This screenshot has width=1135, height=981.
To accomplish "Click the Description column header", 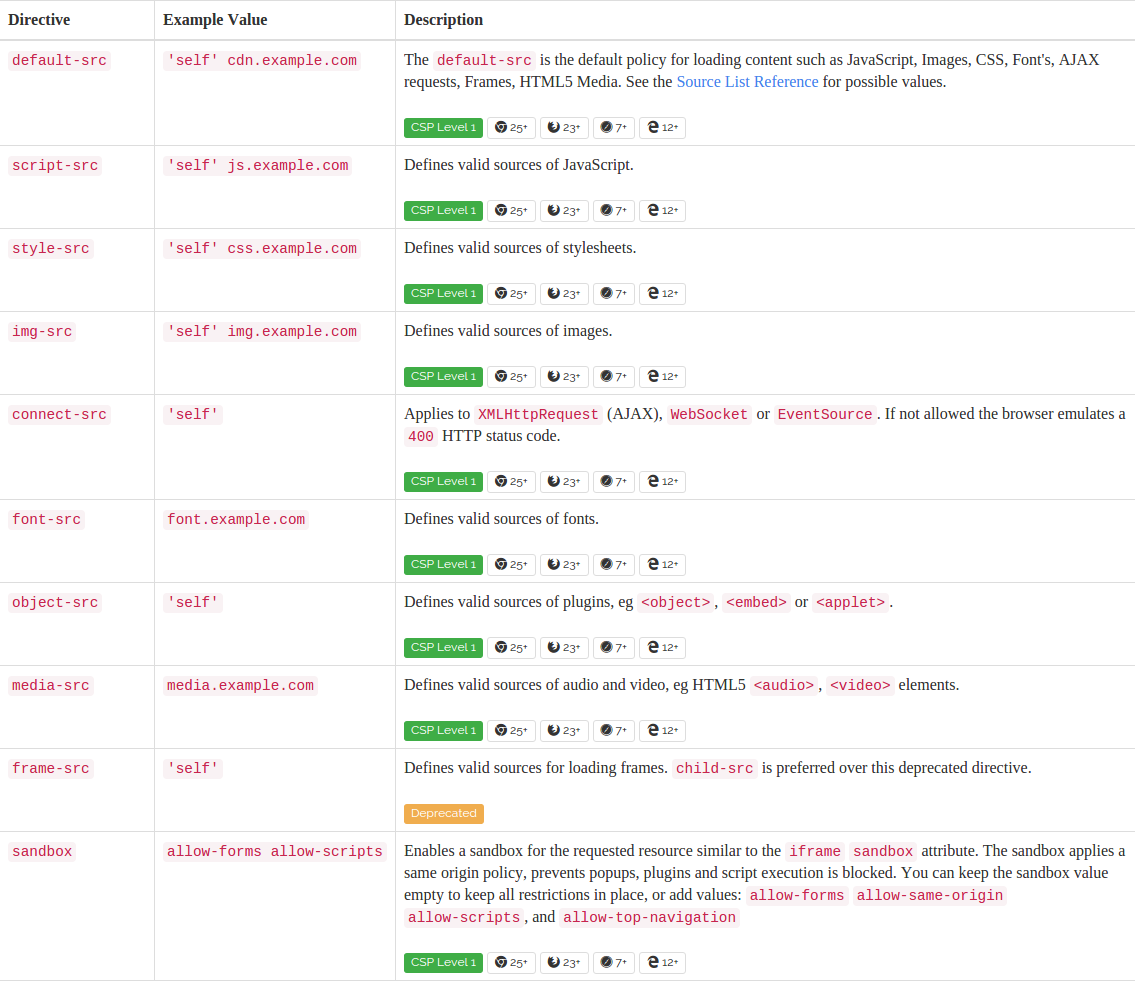I will point(443,20).
